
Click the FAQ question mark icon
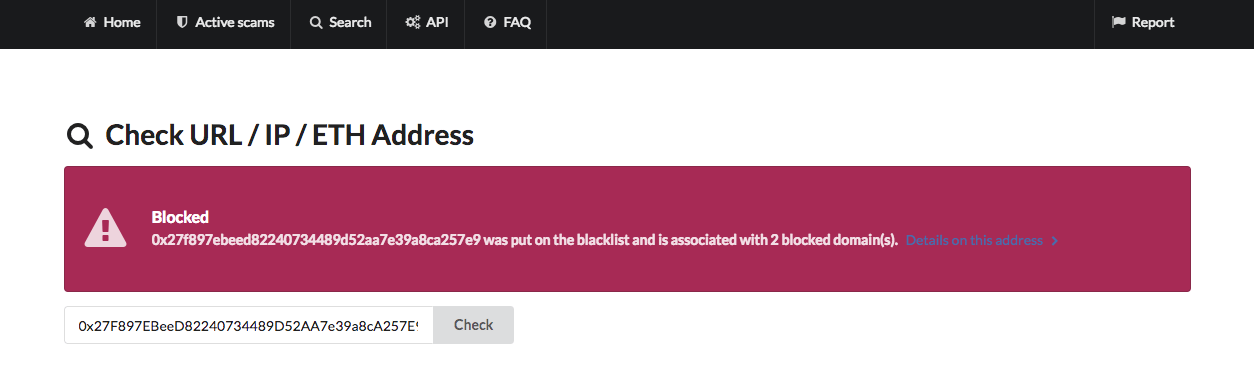click(490, 22)
